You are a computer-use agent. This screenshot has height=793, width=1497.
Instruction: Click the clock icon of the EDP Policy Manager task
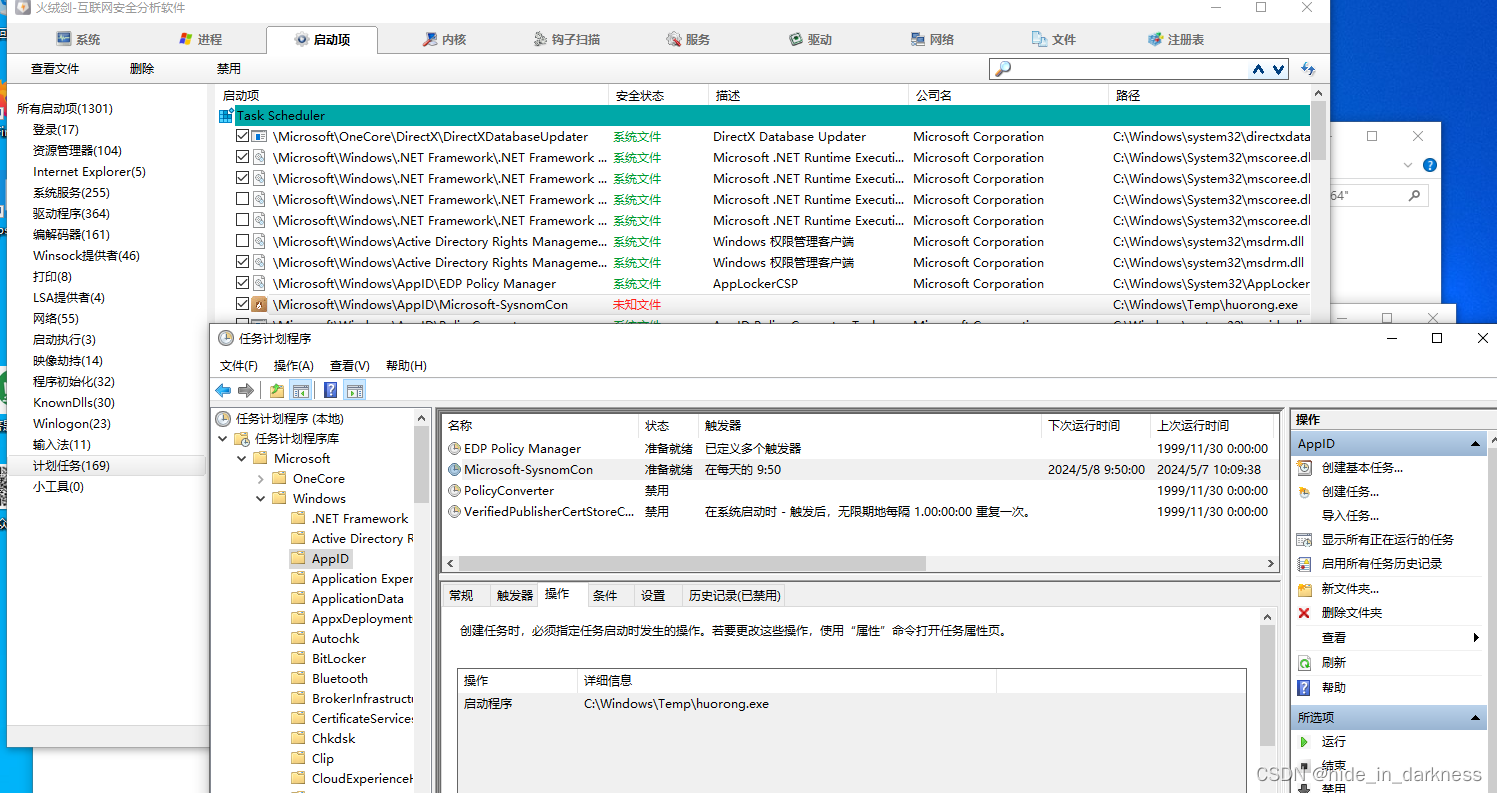pos(454,449)
